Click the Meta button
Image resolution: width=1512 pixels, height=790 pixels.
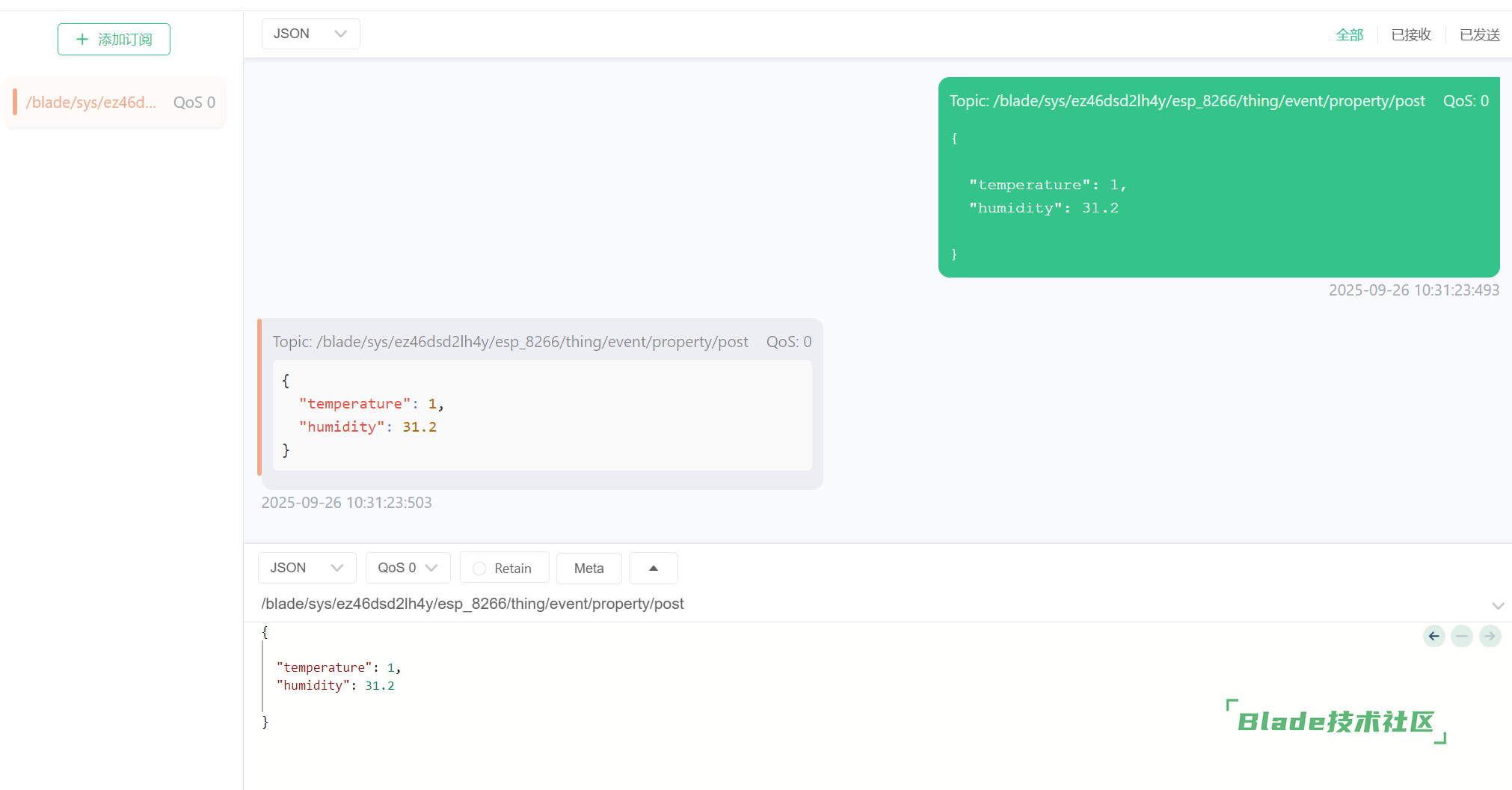pyautogui.click(x=588, y=568)
